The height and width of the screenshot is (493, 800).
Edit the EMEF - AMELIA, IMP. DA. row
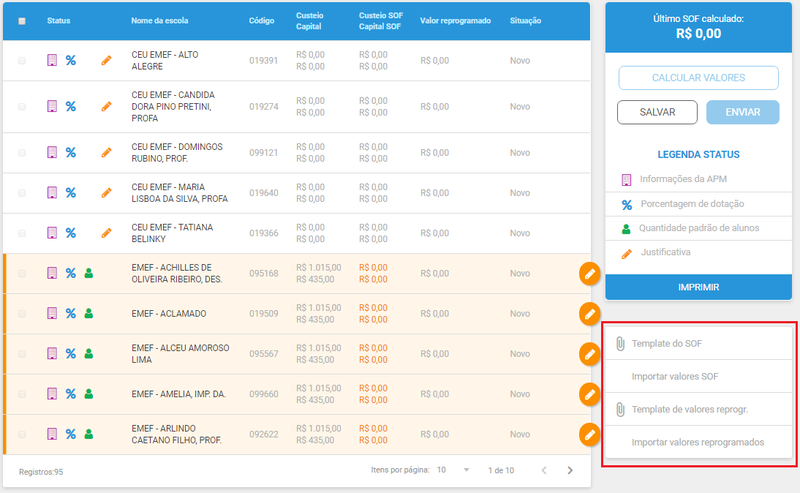(x=589, y=394)
